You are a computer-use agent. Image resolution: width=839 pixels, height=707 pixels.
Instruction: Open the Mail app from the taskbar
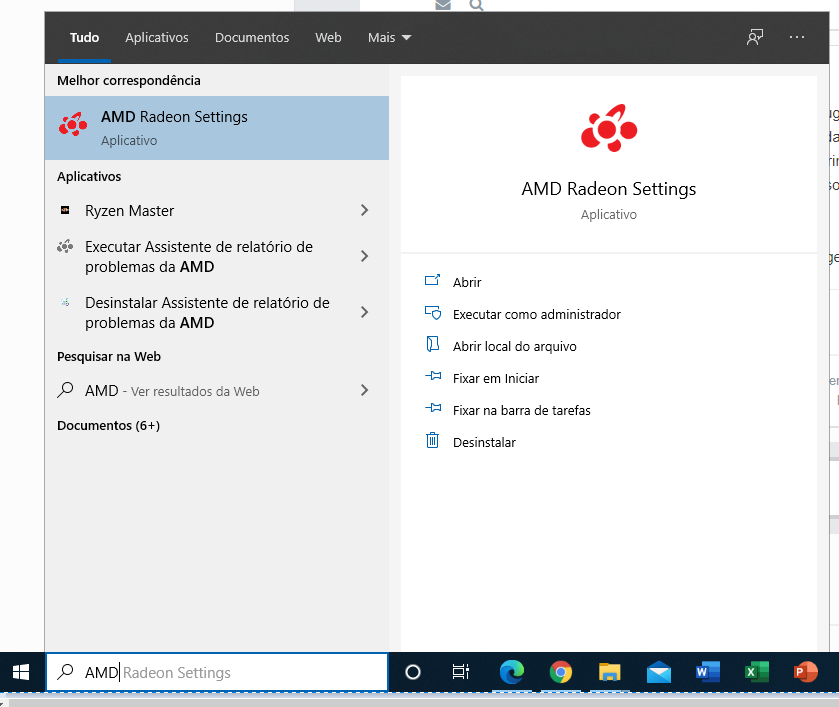[659, 672]
